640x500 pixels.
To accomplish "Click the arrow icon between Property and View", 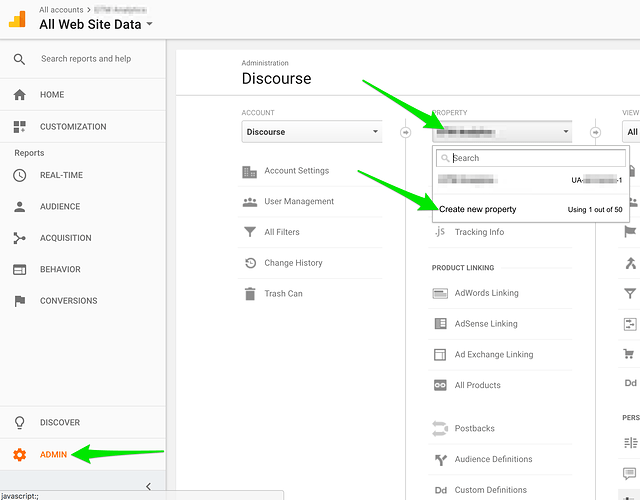I will 596,132.
